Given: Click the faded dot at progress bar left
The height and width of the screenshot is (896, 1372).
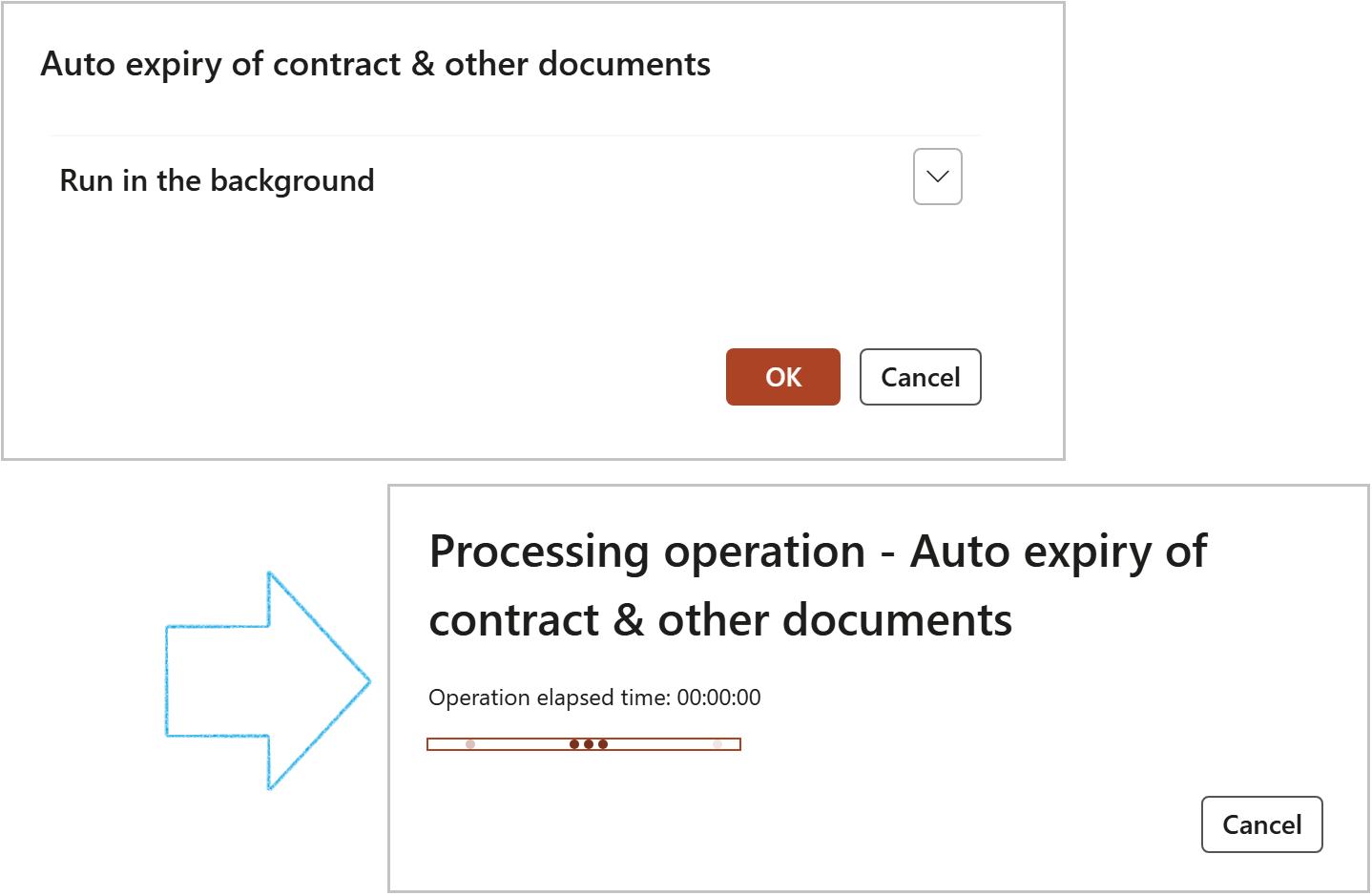Looking at the screenshot, I should [470, 744].
